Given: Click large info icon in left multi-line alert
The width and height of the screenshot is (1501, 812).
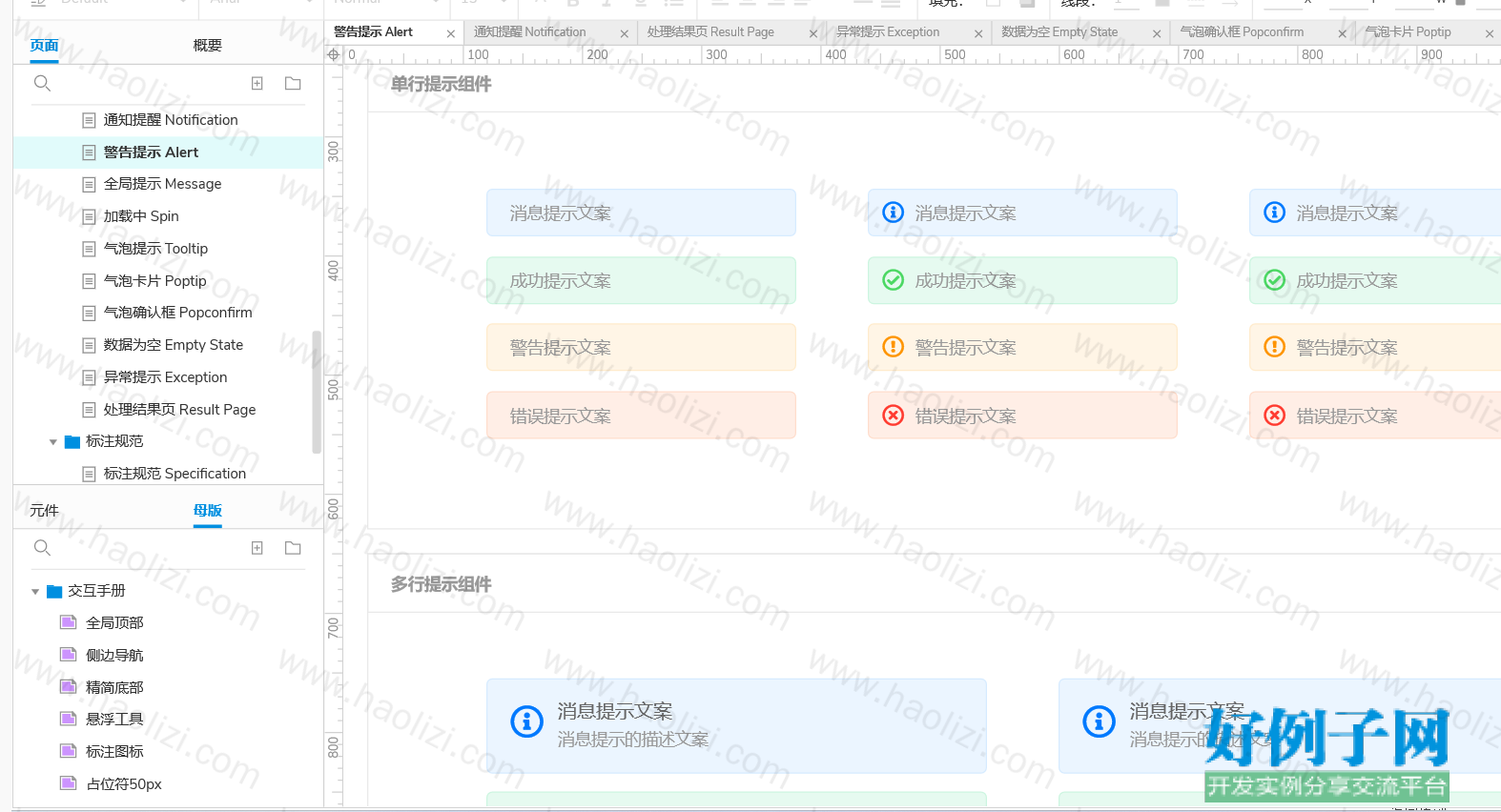Looking at the screenshot, I should (526, 721).
